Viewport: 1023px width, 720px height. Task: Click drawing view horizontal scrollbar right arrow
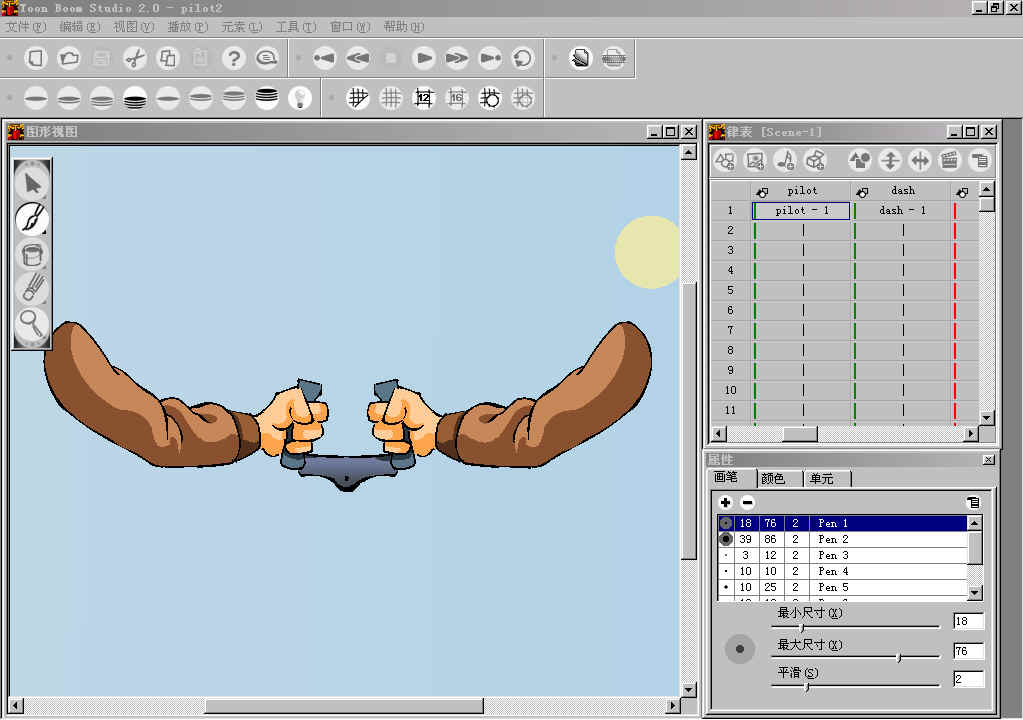[x=673, y=706]
